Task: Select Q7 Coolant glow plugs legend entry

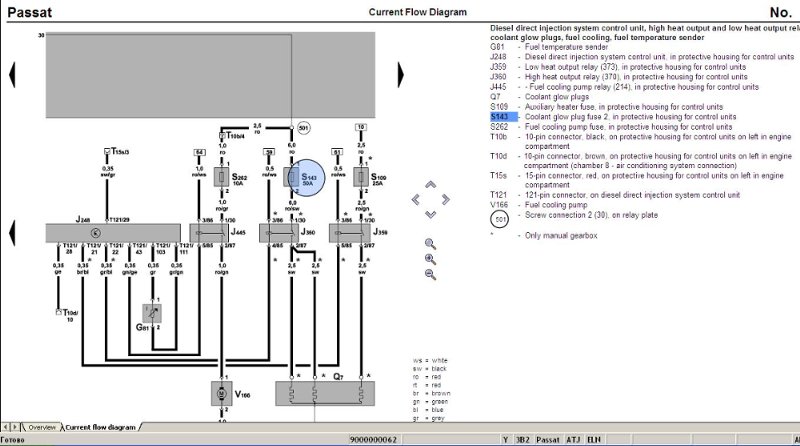Action: 539,96
